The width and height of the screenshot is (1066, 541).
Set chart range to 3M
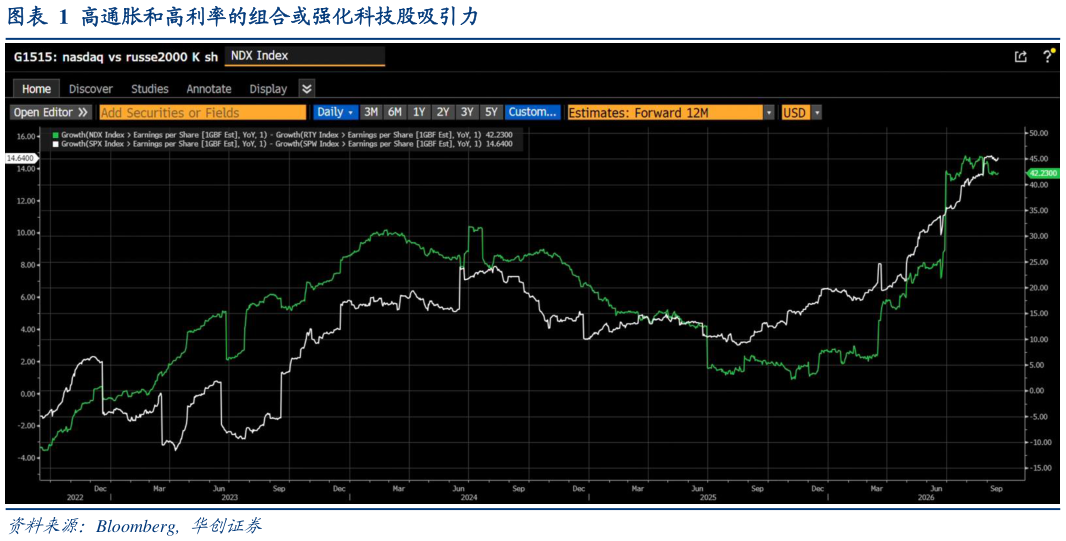pyautogui.click(x=371, y=112)
